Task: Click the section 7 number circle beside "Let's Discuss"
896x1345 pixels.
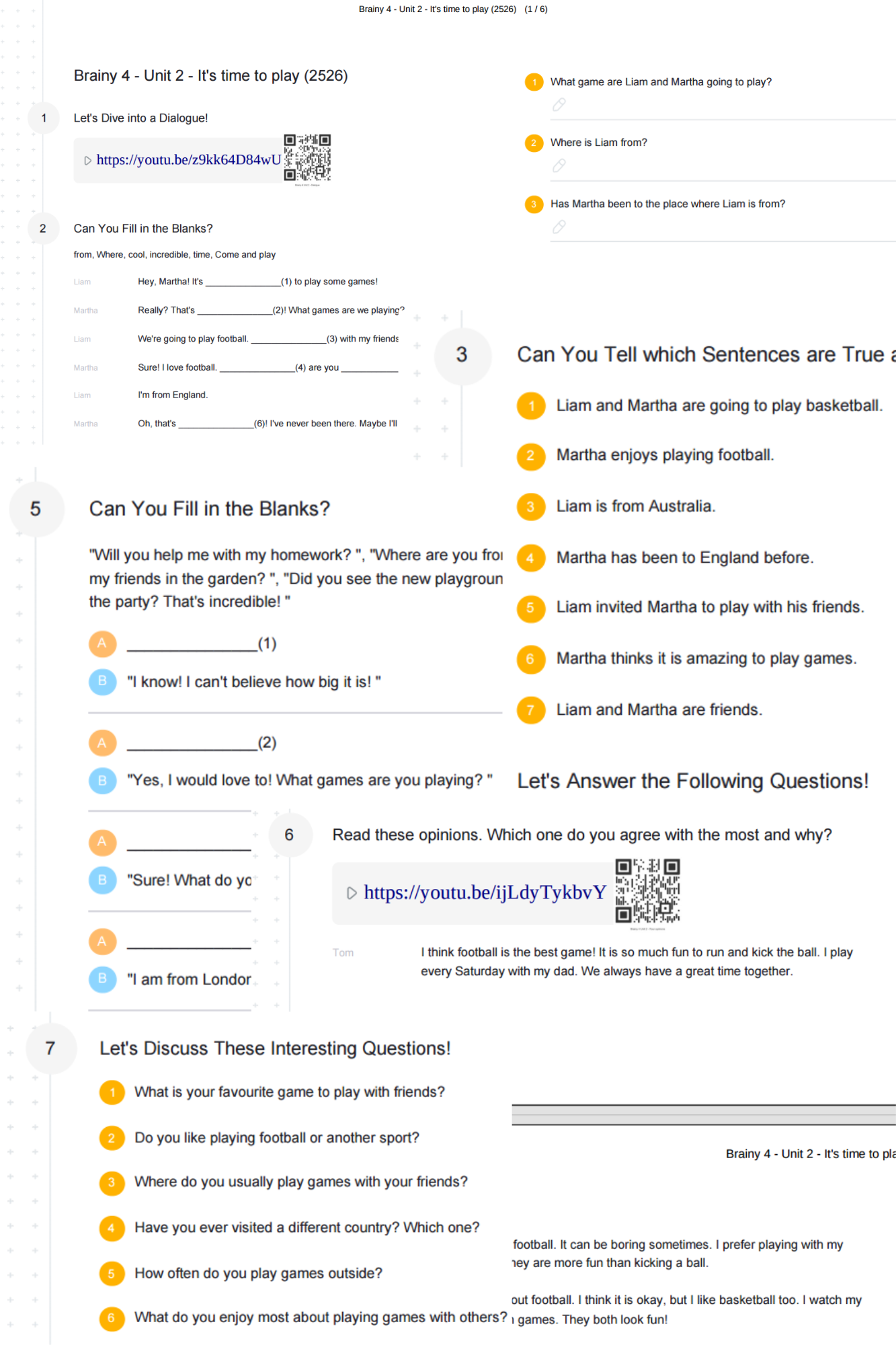Action: pyautogui.click(x=50, y=1048)
